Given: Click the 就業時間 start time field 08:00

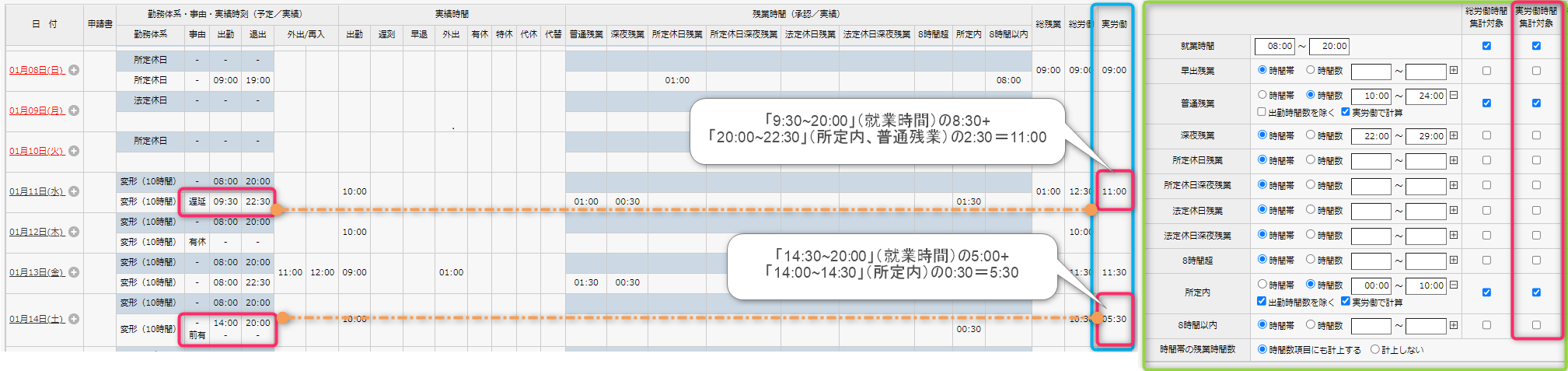Looking at the screenshot, I should tap(1275, 46).
